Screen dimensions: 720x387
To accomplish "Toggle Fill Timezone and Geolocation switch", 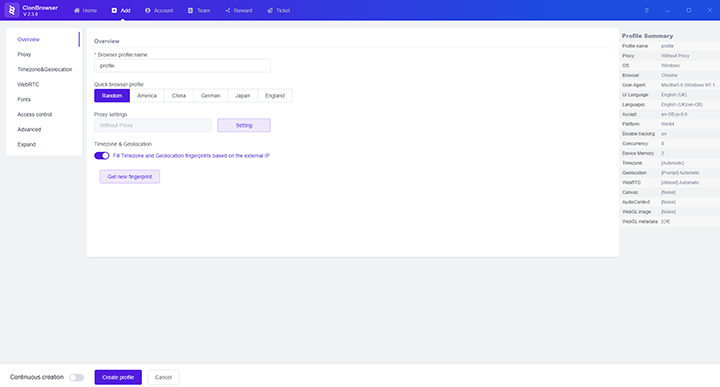I will click(101, 156).
